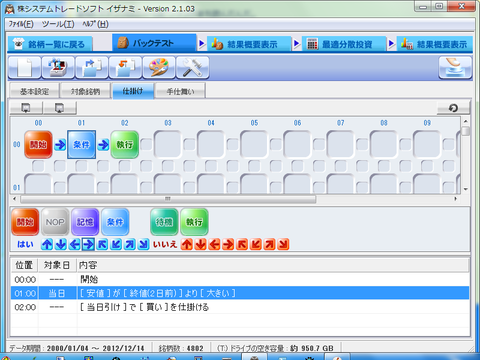Set はい direction to blue left arrow

pos(74,244)
